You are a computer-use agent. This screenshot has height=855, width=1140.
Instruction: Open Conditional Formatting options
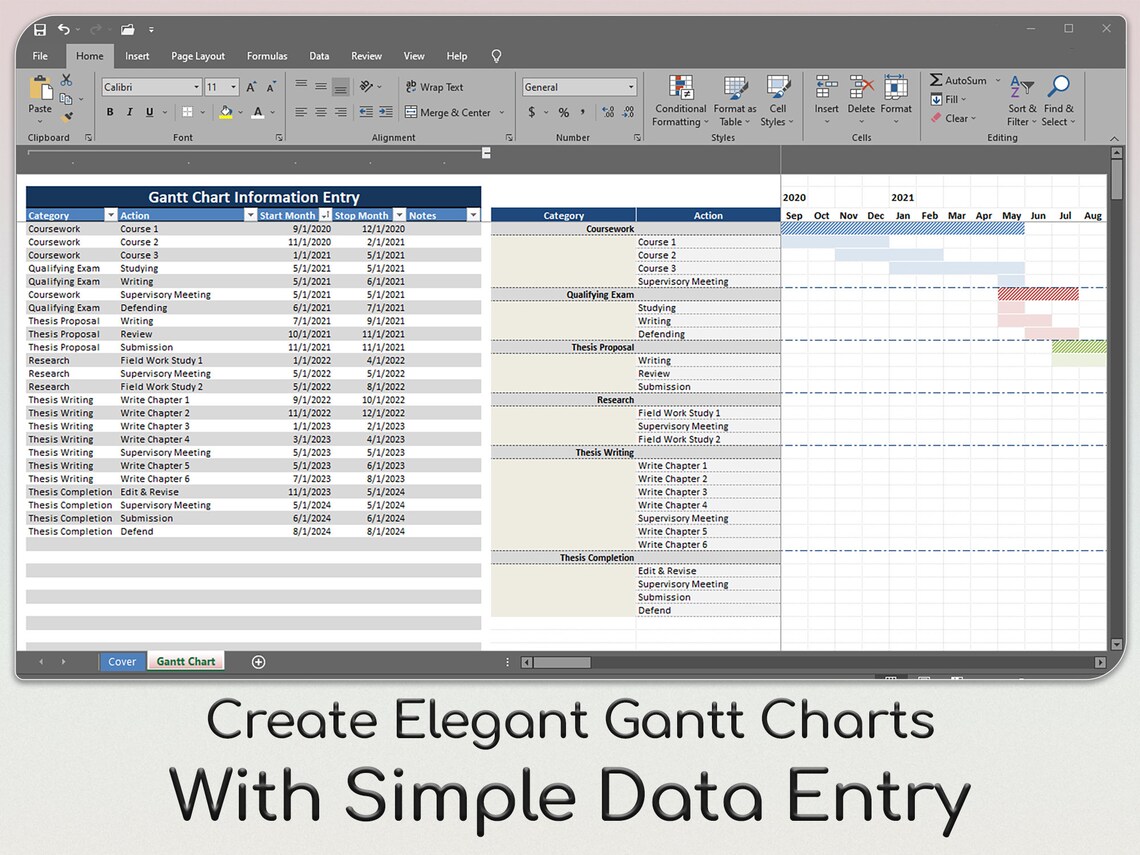click(x=680, y=100)
